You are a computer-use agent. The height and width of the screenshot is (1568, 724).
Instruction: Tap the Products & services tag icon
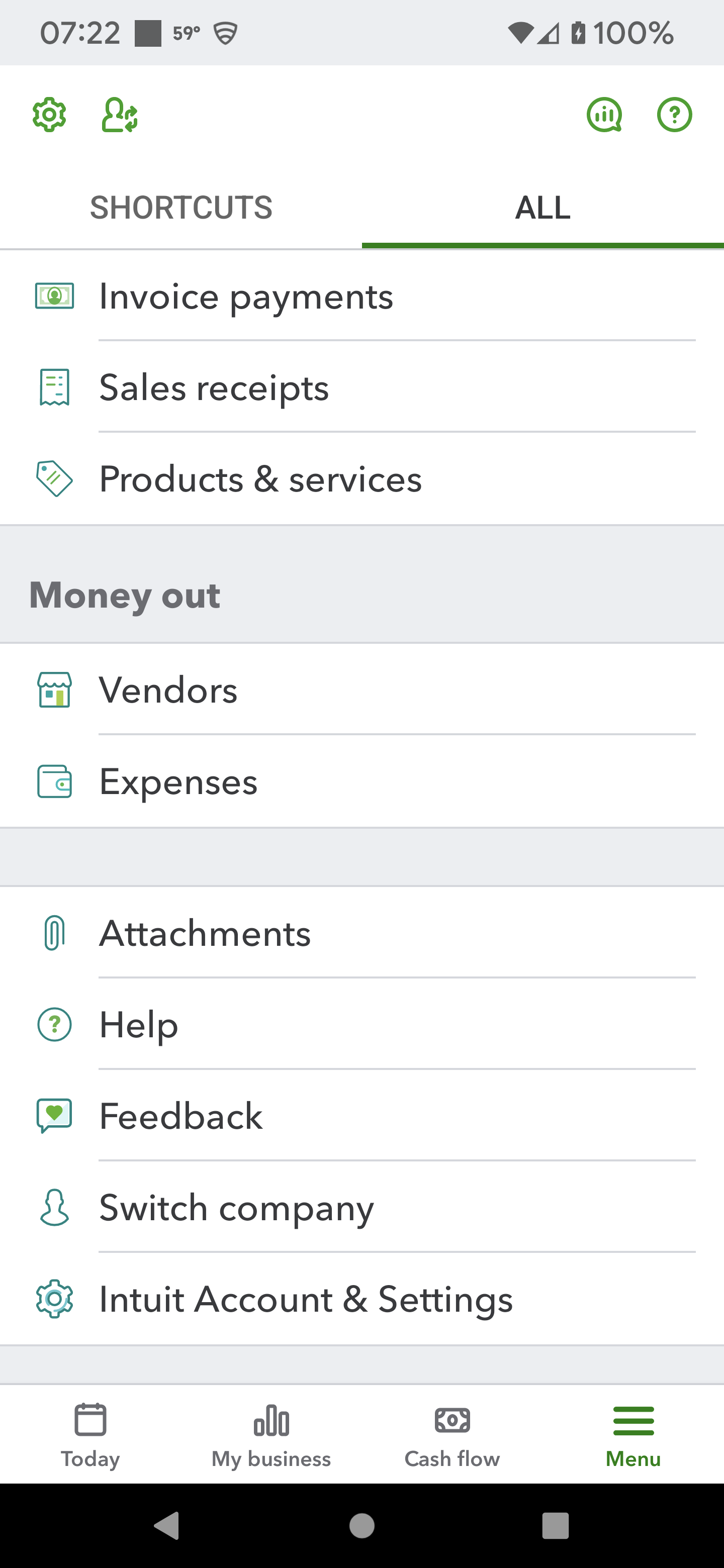tap(55, 479)
